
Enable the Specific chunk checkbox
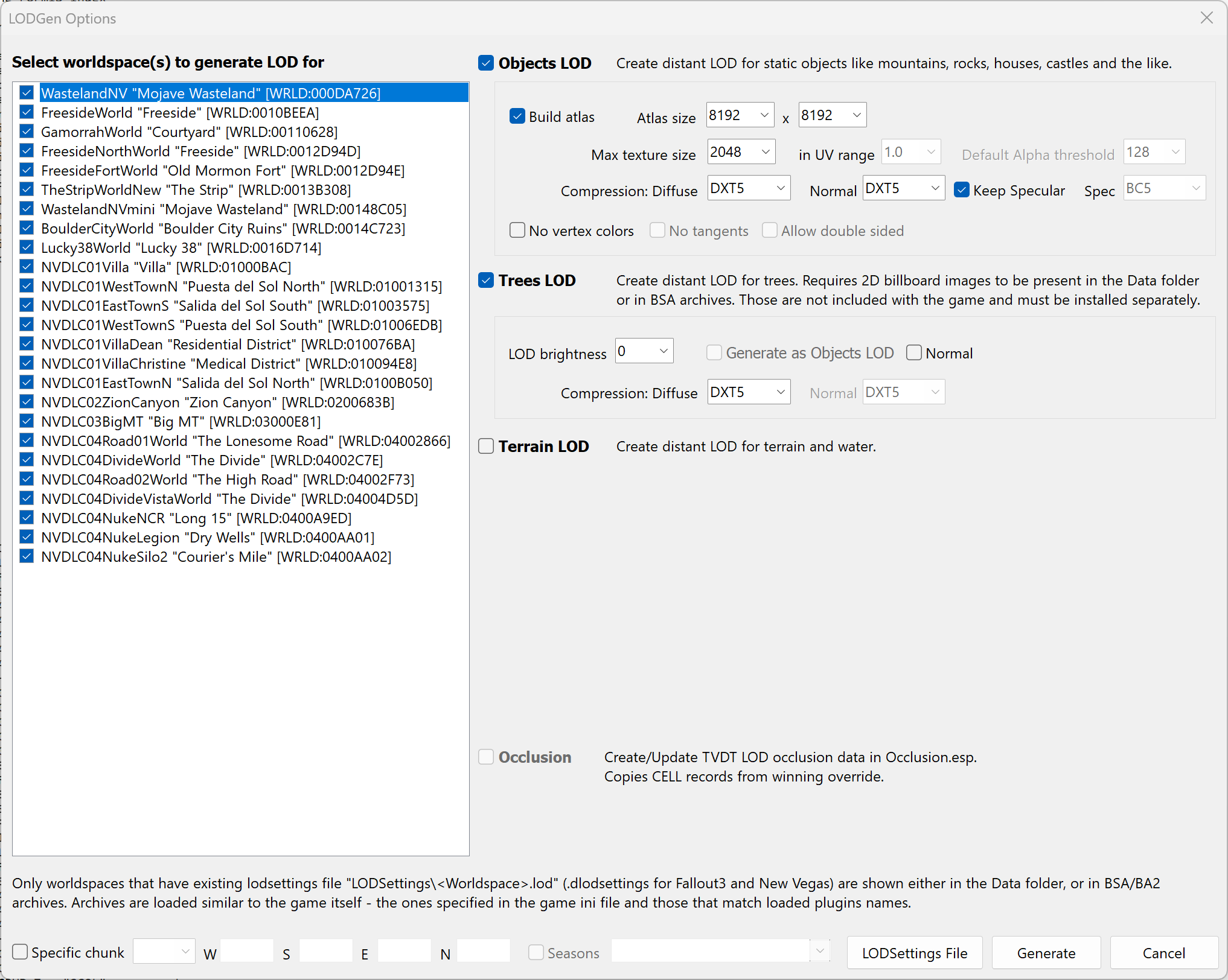click(x=21, y=952)
